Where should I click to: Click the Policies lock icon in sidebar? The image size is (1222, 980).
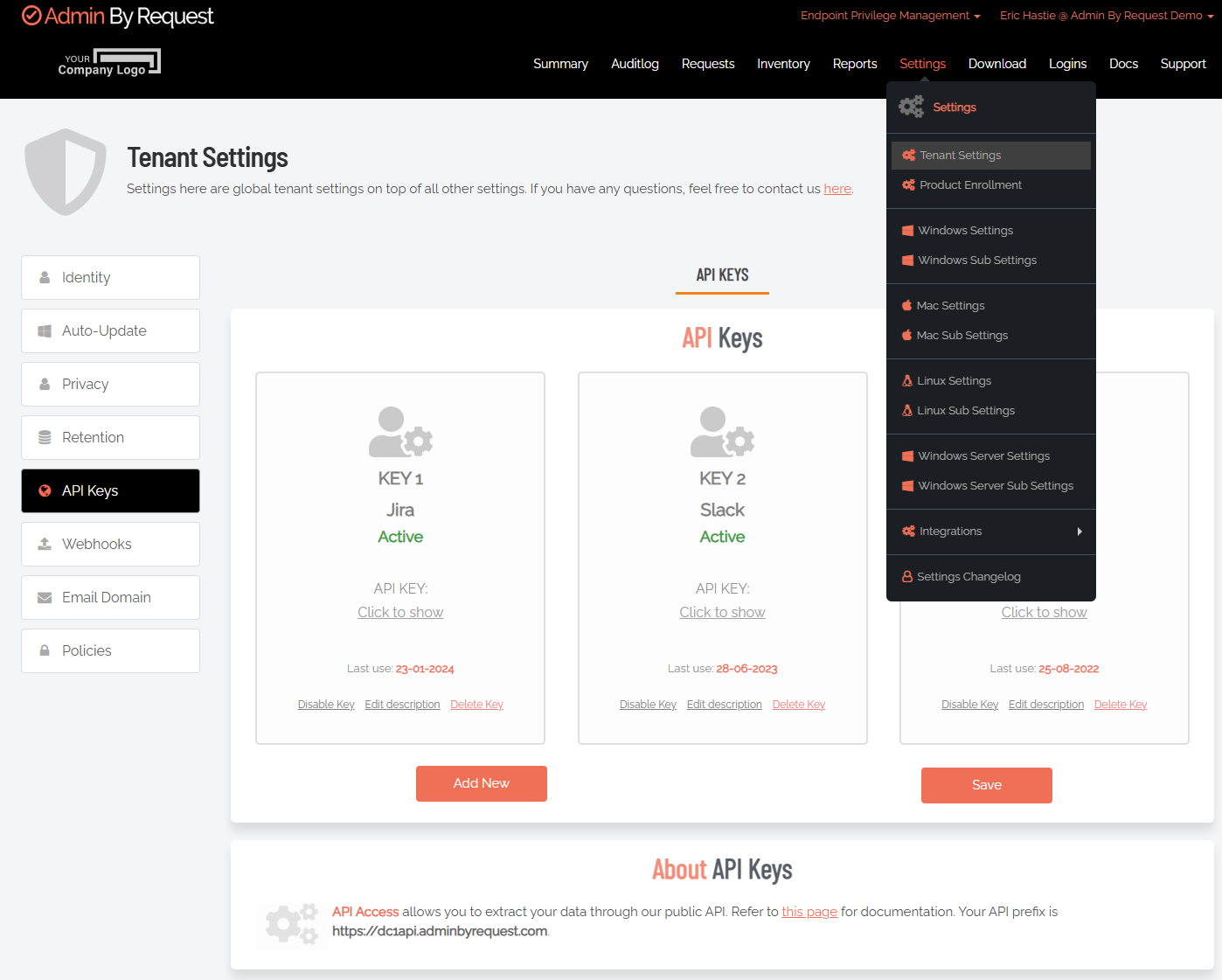[x=45, y=650]
